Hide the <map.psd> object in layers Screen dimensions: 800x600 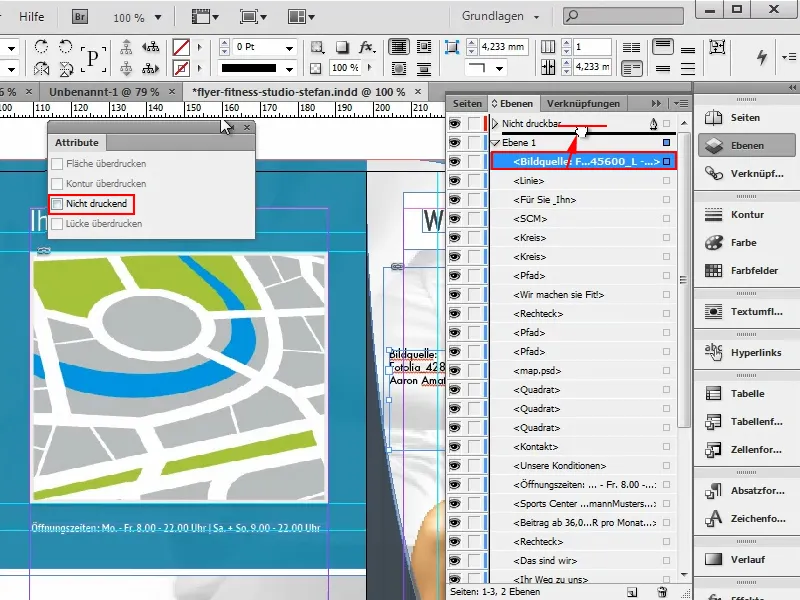pos(455,370)
